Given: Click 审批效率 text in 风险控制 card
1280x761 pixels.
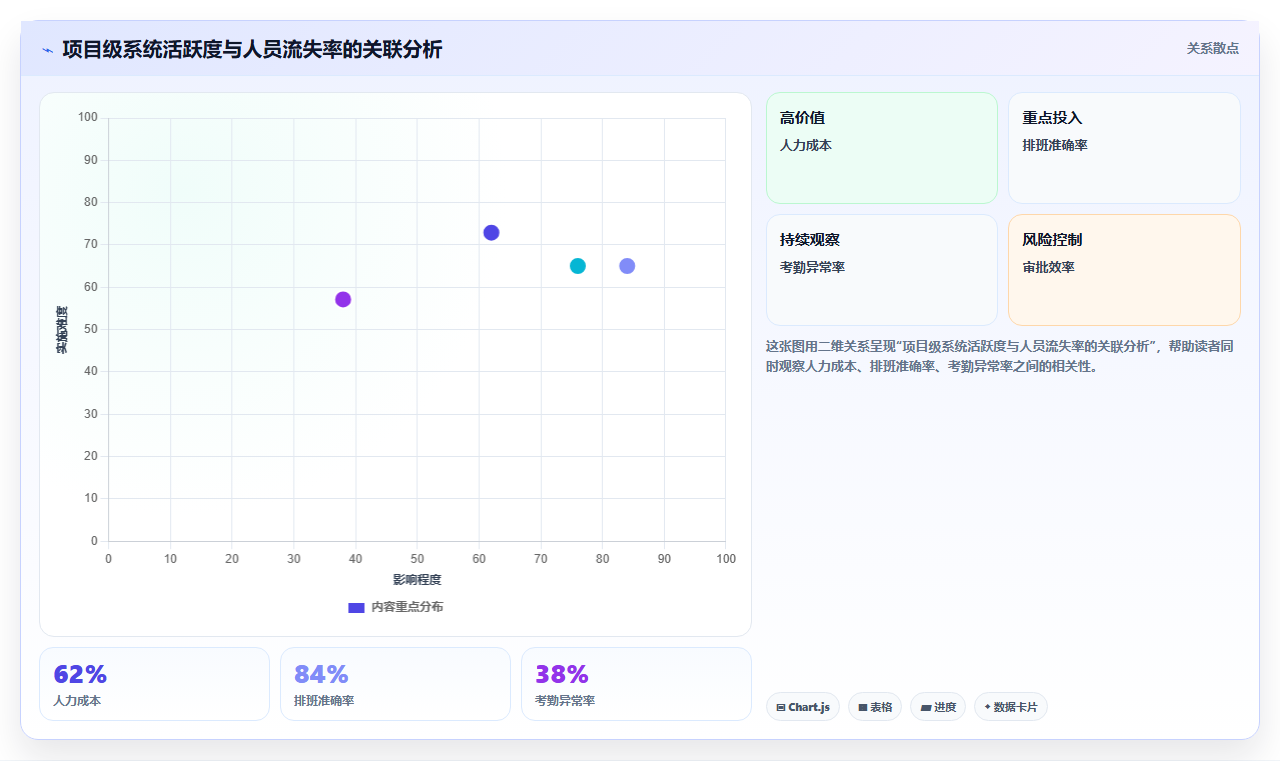Looking at the screenshot, I should tap(1048, 267).
